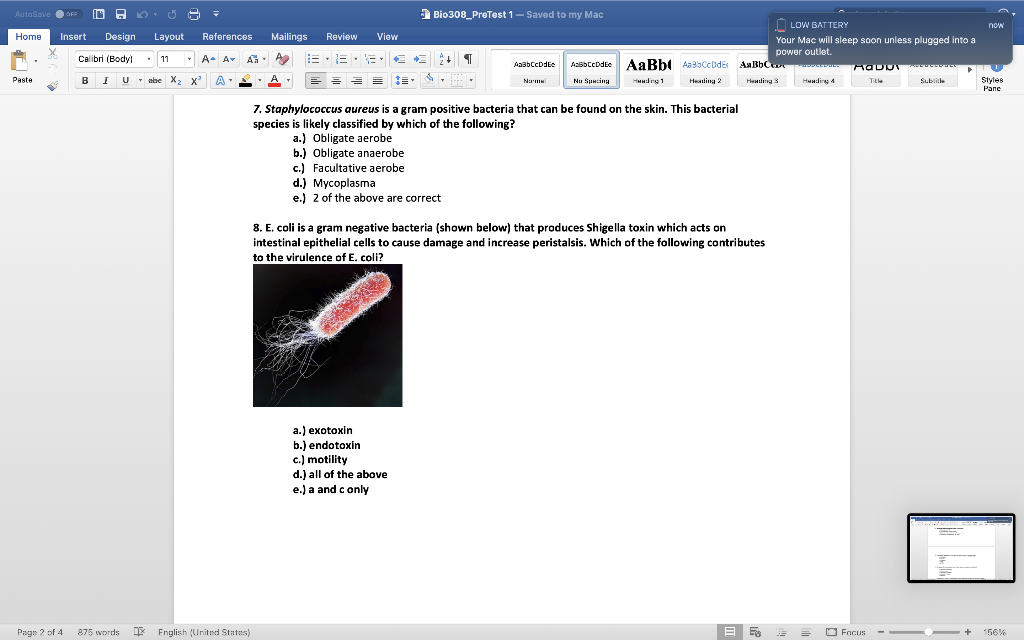
Task: Open the Line Spacing dropdown
Action: [x=404, y=80]
